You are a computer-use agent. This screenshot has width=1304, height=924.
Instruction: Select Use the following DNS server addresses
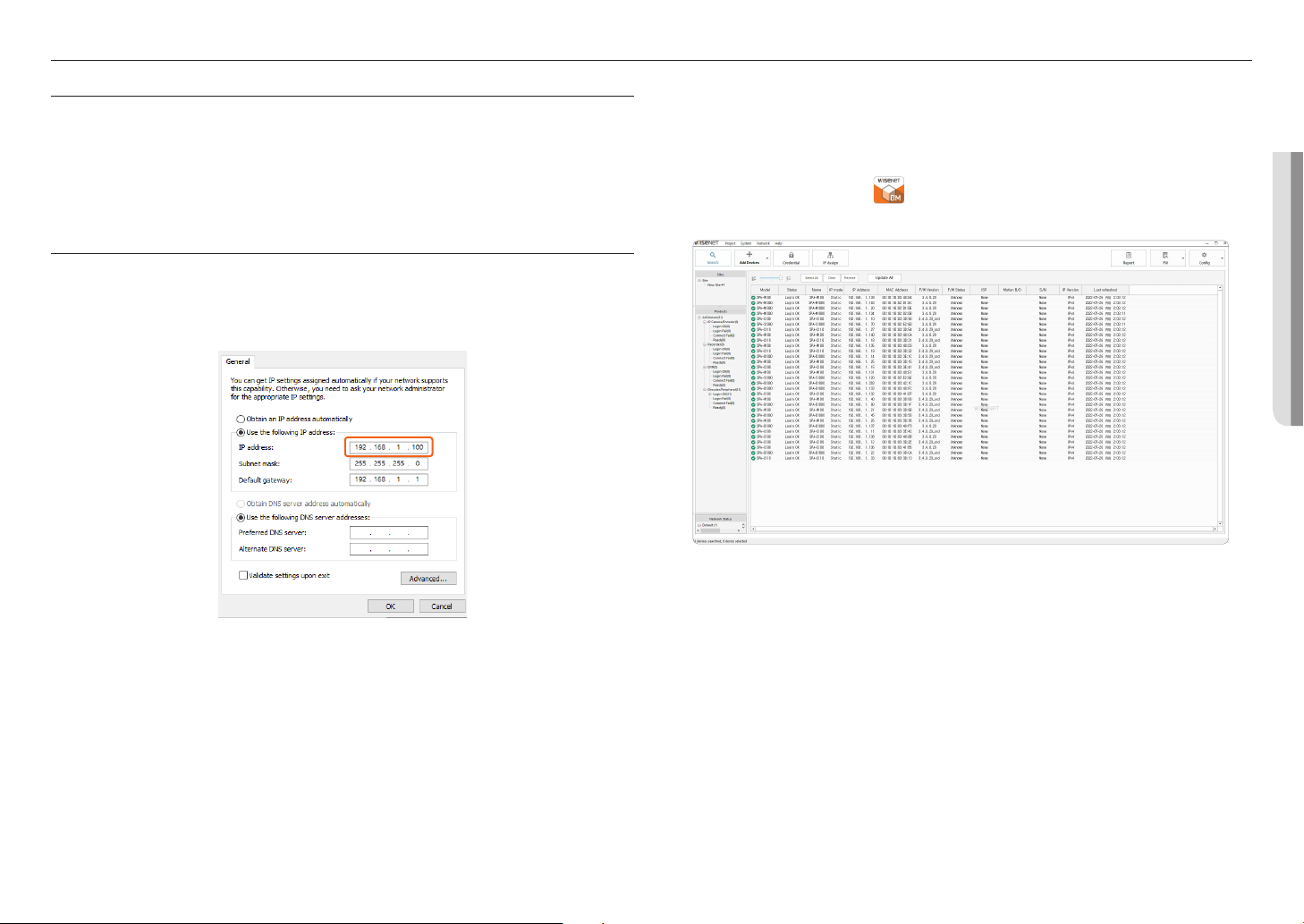tap(241, 517)
